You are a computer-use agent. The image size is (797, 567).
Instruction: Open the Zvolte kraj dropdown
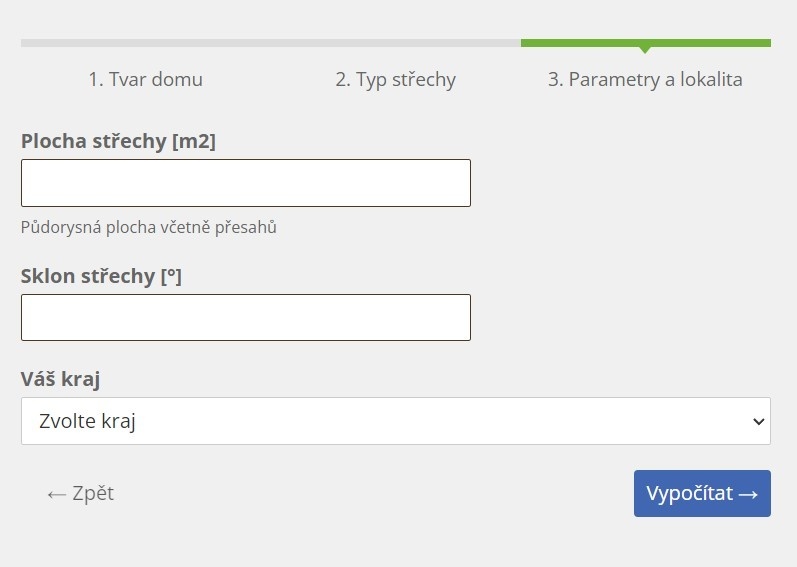[x=396, y=421]
